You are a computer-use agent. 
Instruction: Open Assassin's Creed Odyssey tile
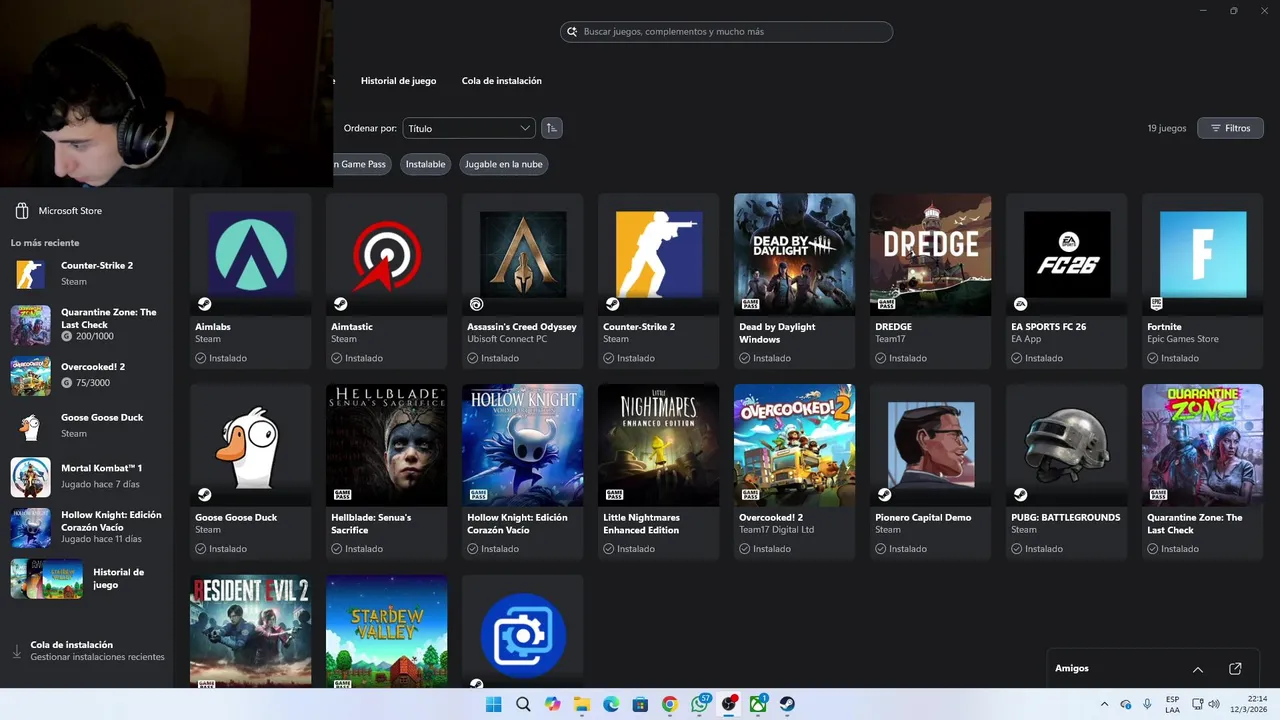[522, 280]
